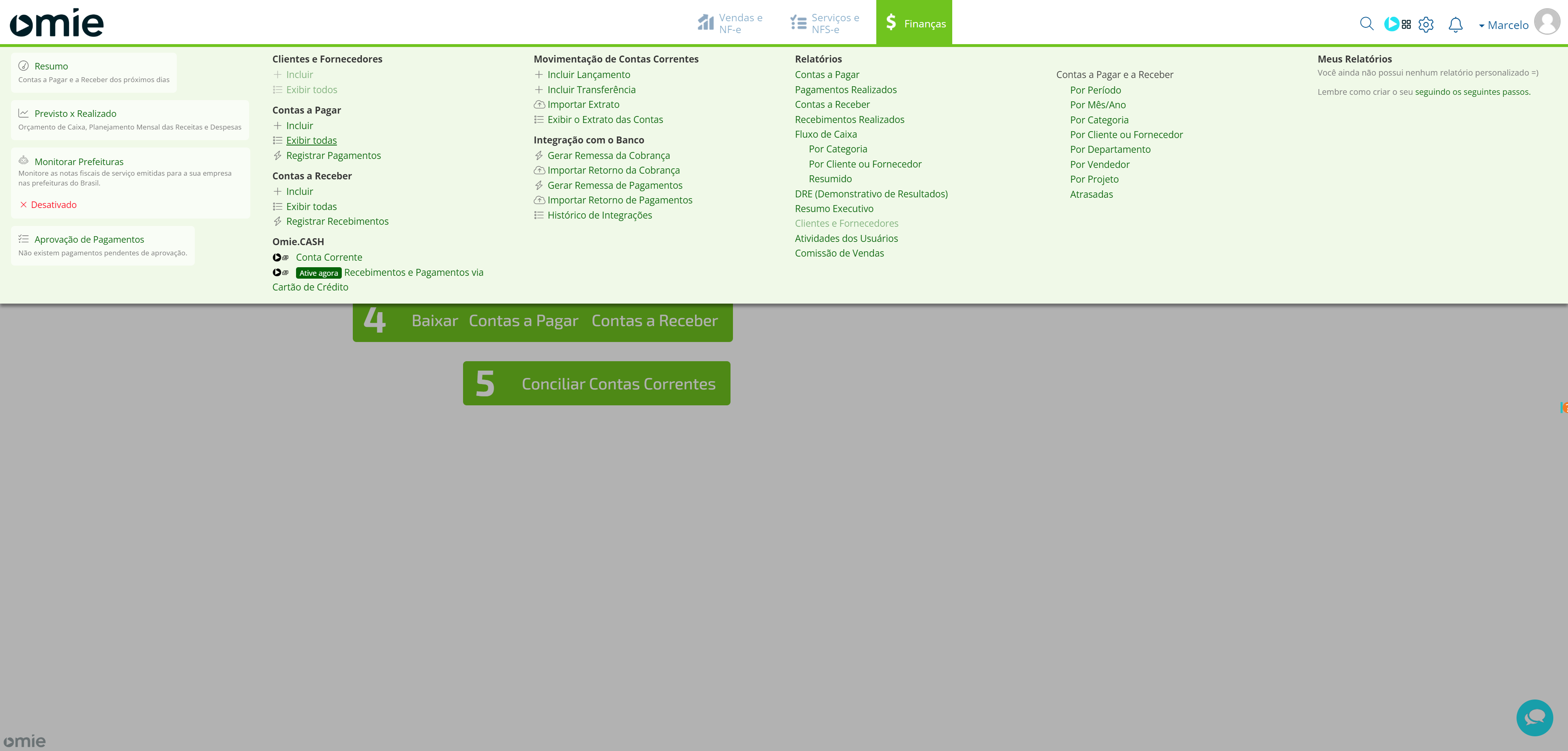Open Omie.CASH Conta Corrente
The image size is (1568, 751).
329,257
